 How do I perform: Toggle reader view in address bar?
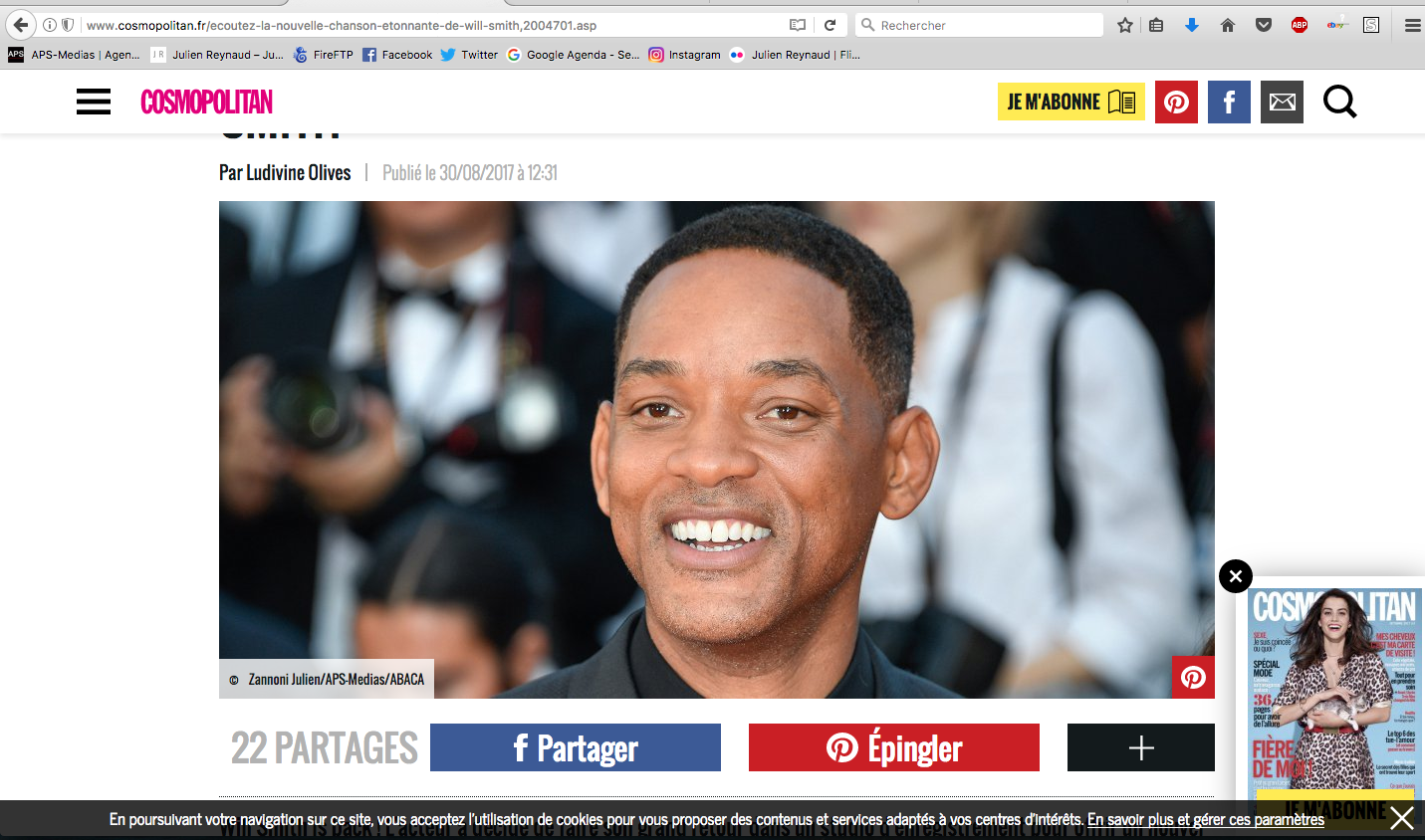pos(797,25)
